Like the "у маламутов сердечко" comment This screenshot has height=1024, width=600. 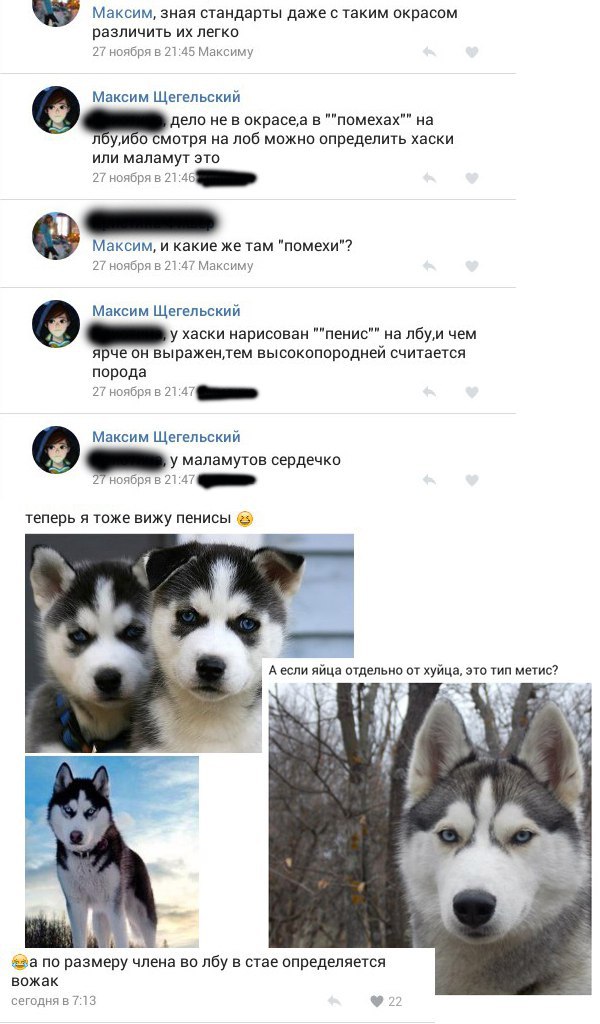click(472, 480)
